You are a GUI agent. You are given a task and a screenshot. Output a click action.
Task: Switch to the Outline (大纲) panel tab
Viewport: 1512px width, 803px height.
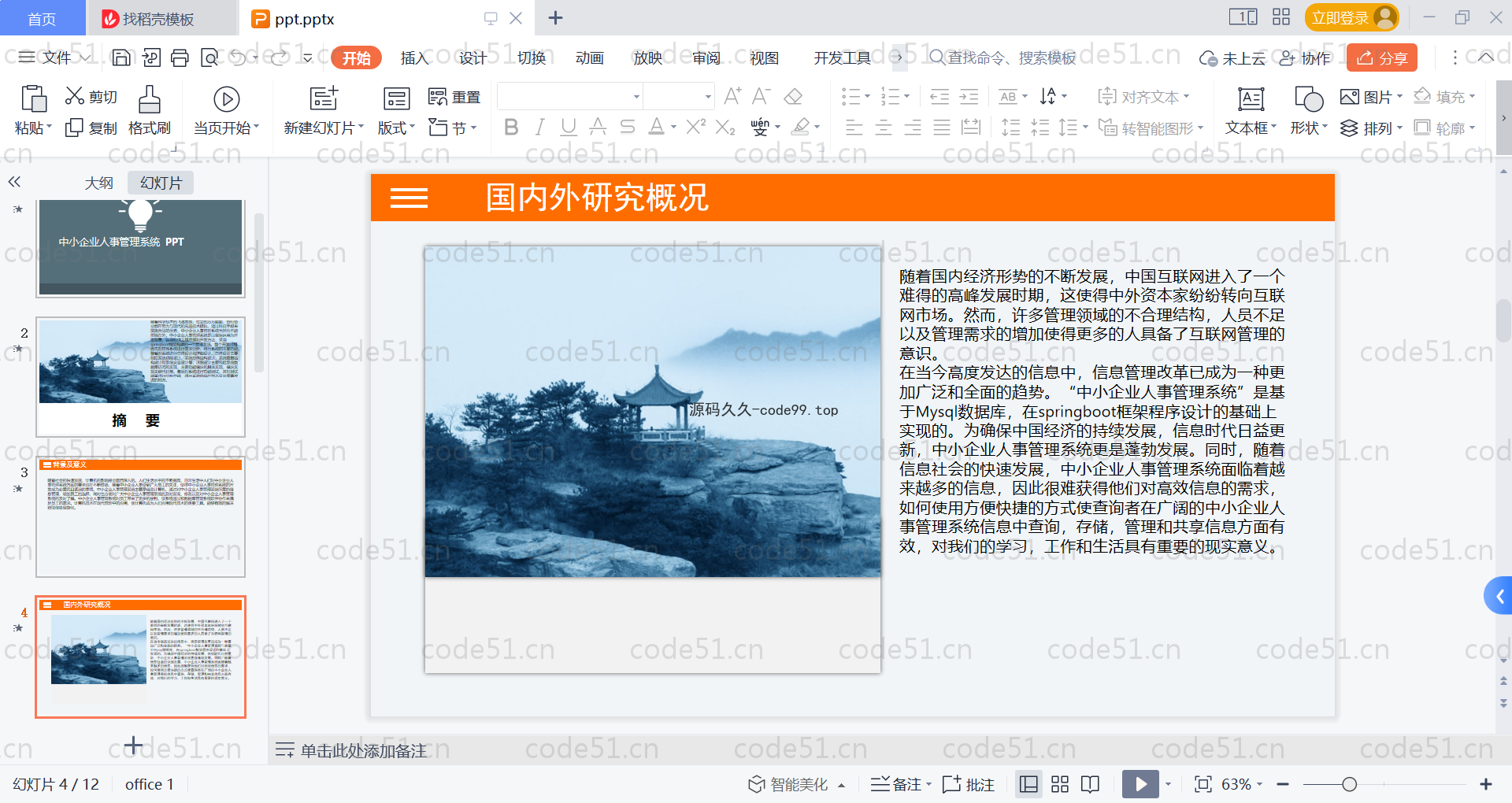point(98,183)
